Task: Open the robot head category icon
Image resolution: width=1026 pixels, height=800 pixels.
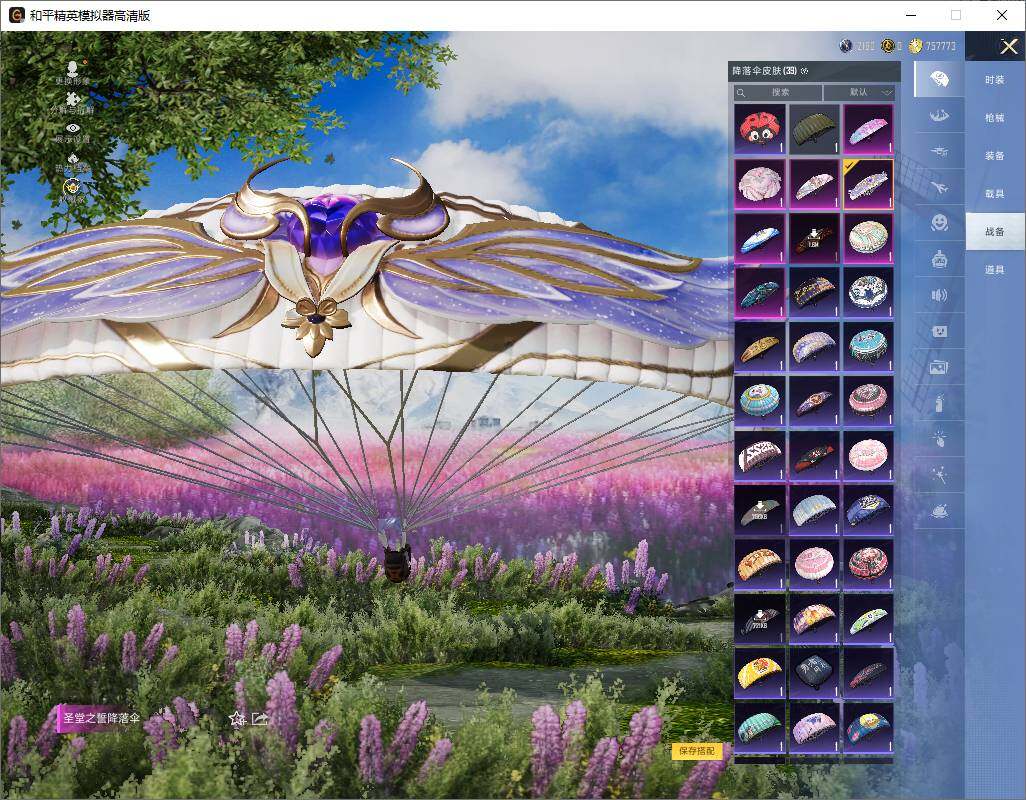Action: 939,260
